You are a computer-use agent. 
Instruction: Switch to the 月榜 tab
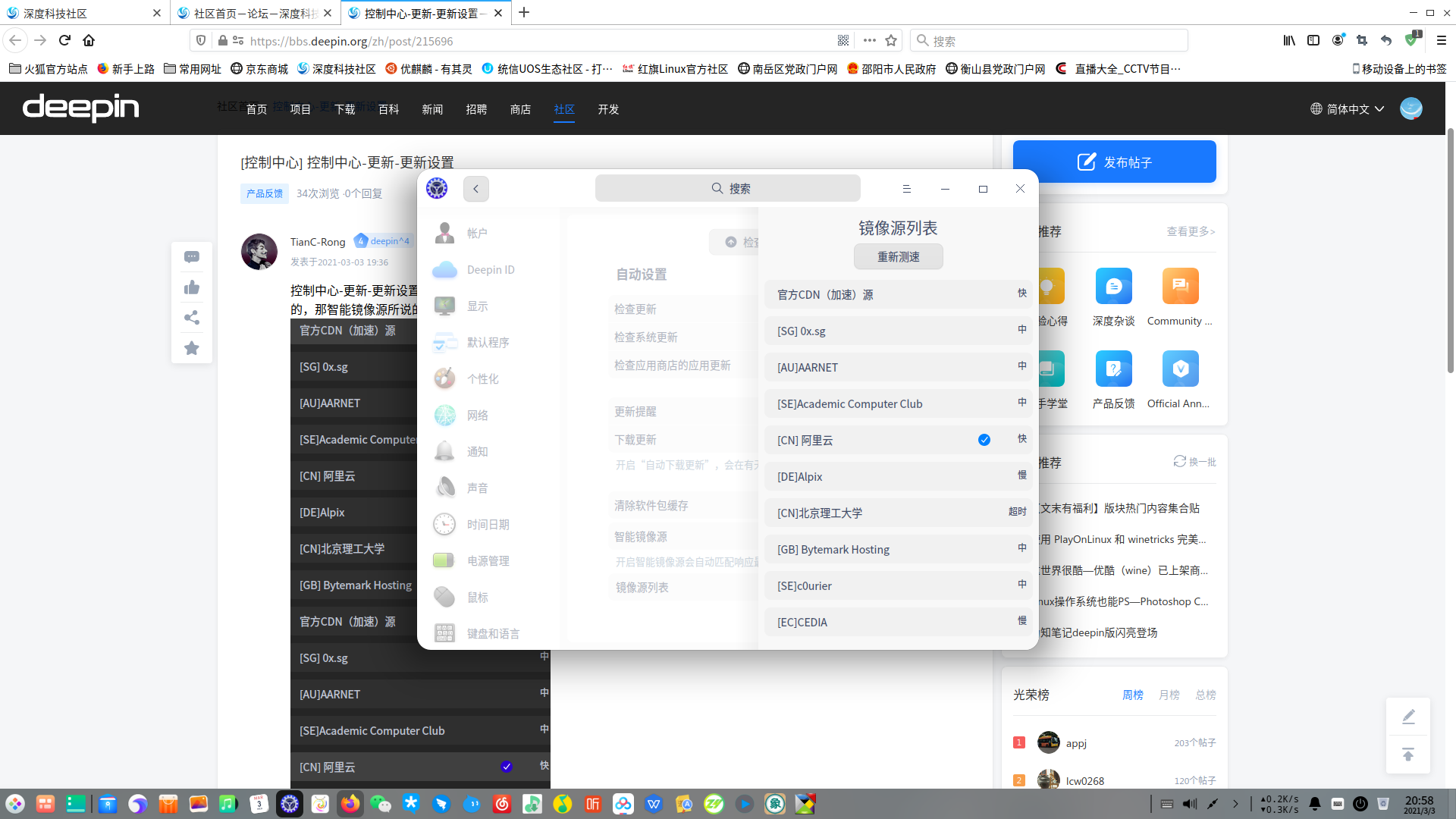(x=1169, y=695)
